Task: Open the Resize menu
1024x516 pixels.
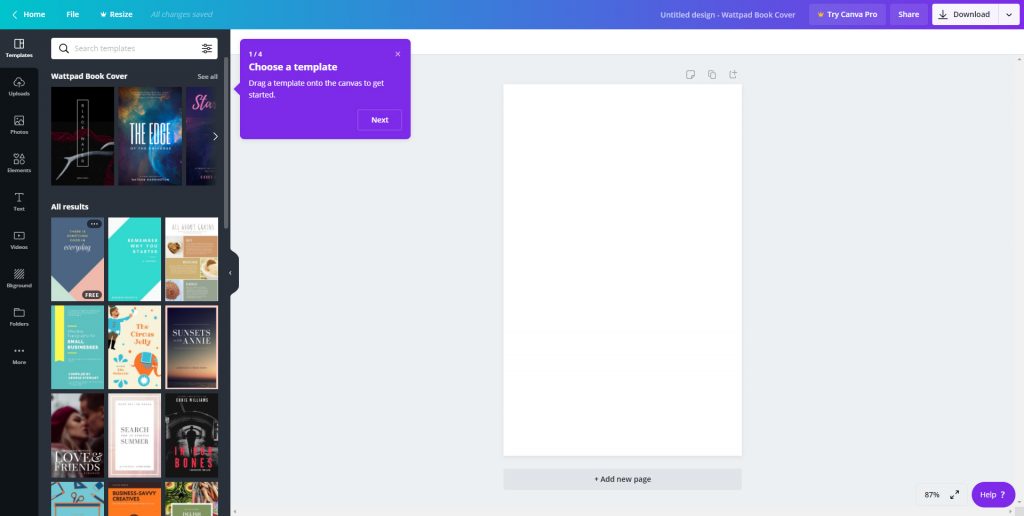Action: coord(115,15)
